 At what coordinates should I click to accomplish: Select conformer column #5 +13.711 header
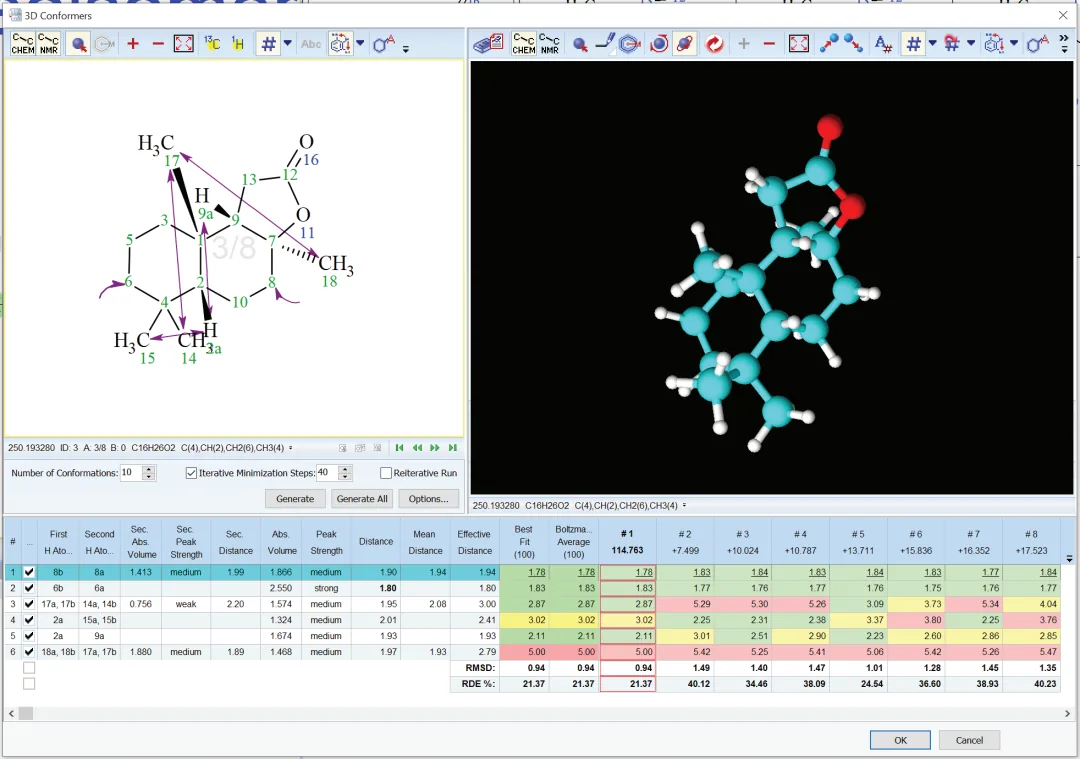(858, 542)
